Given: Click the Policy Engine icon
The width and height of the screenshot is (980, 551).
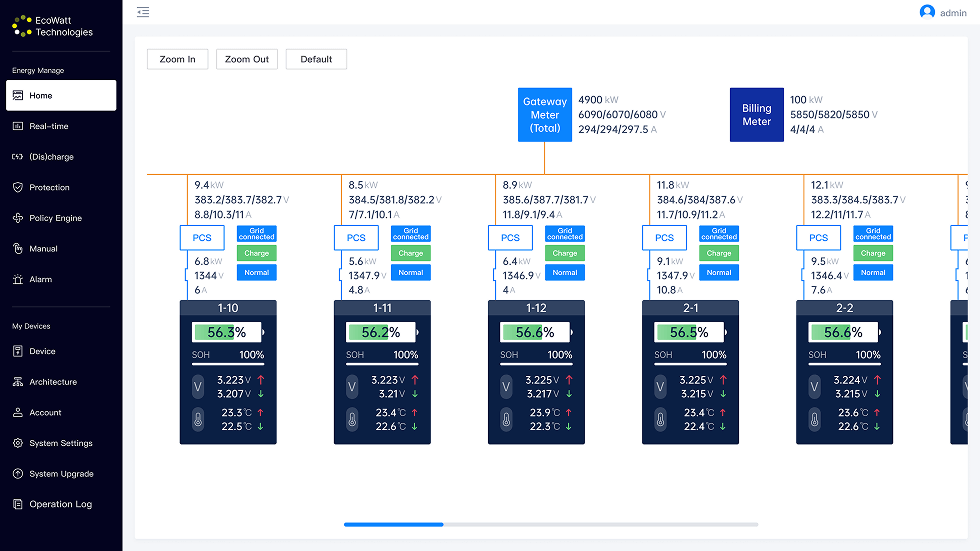Looking at the screenshot, I should [18, 218].
